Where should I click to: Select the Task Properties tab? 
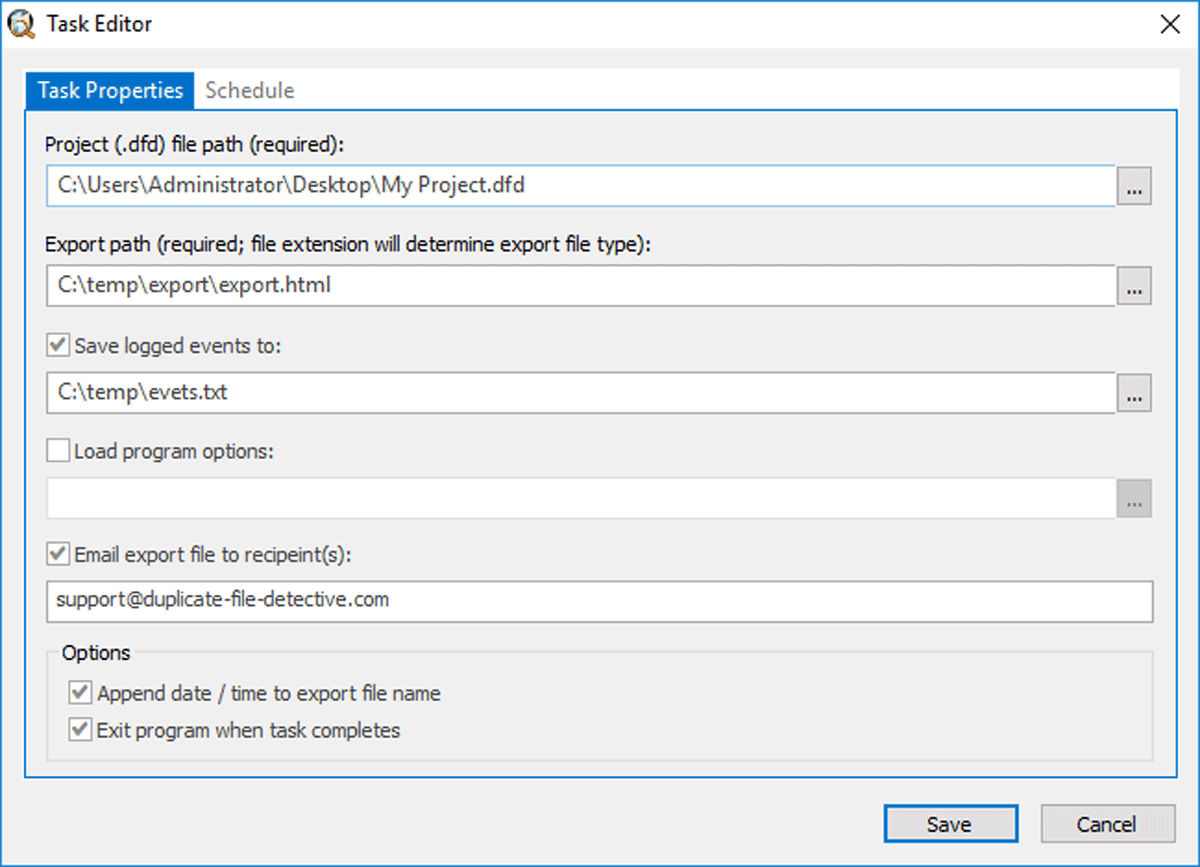click(x=109, y=90)
